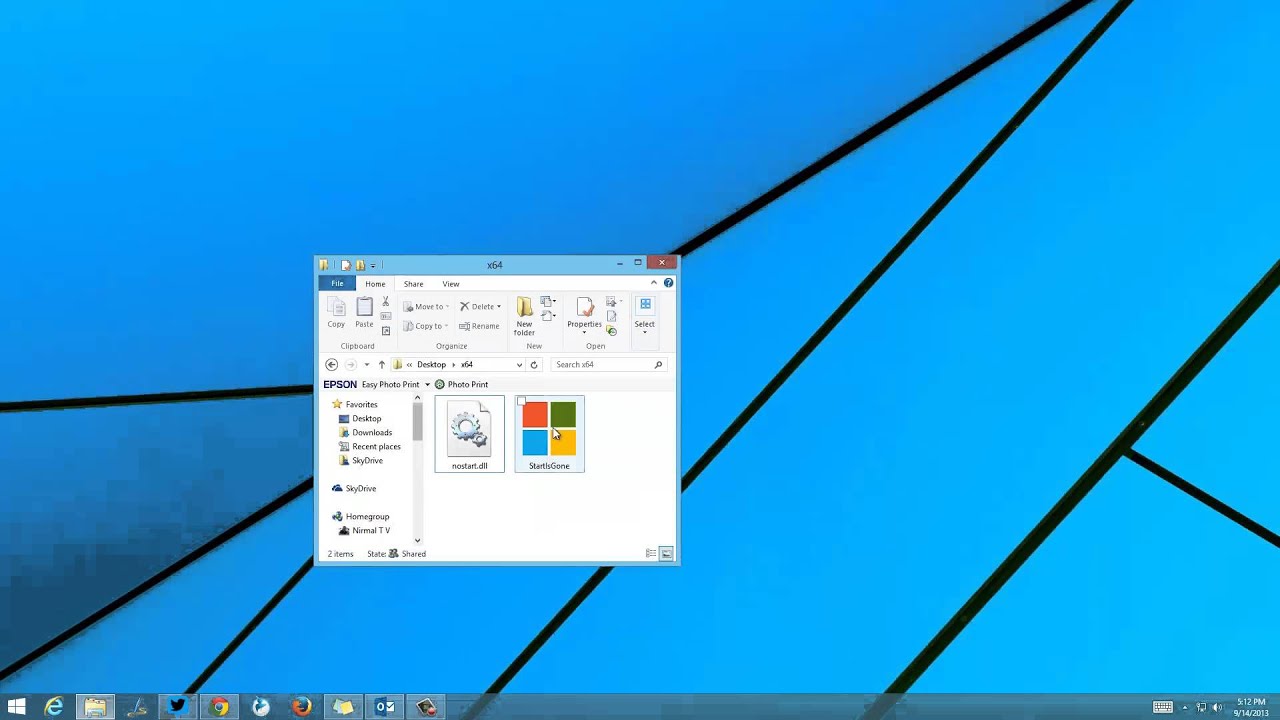The image size is (1280, 720).
Task: Refresh the x64 folder view
Action: (x=534, y=365)
